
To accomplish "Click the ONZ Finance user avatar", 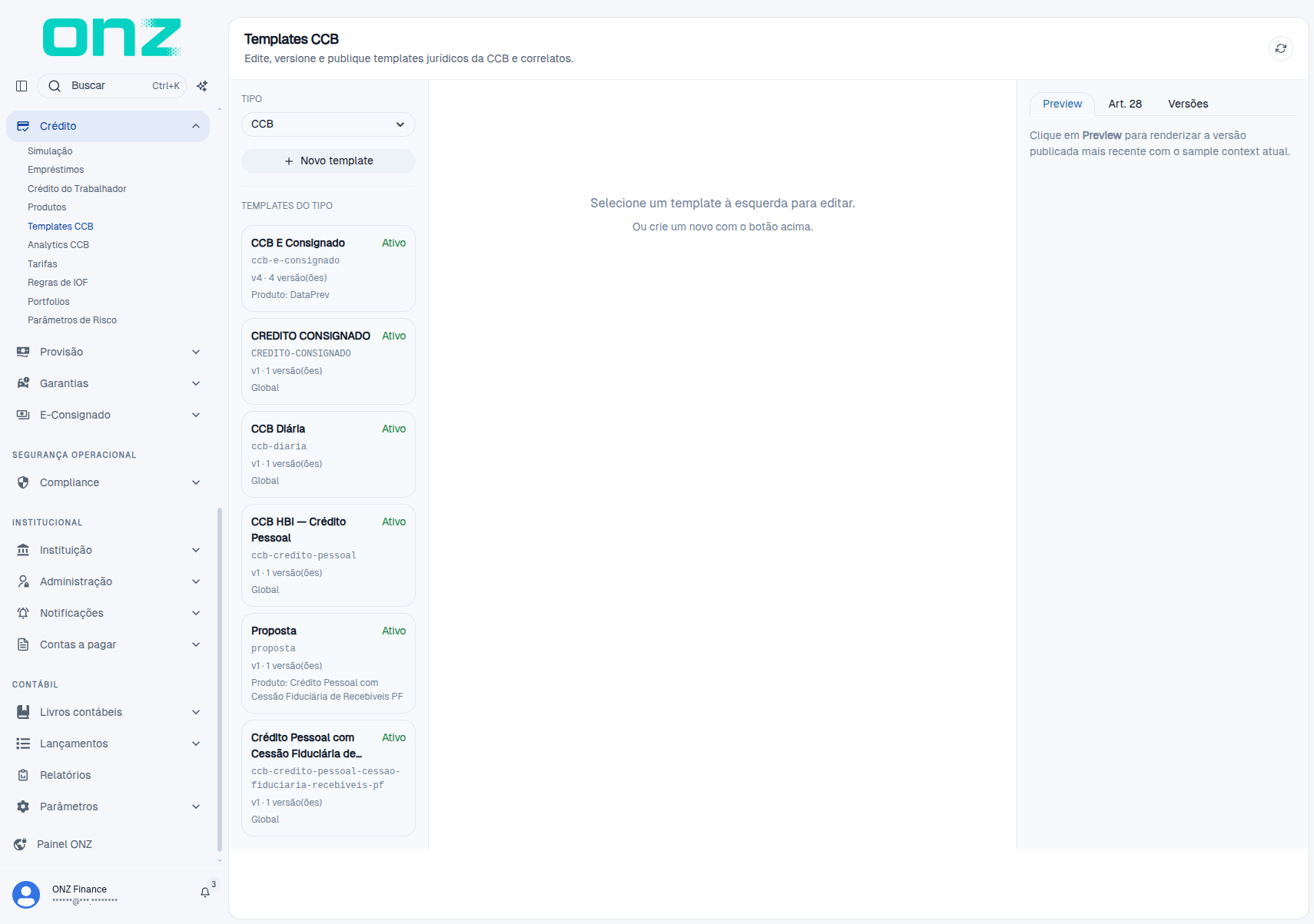I will tap(26, 895).
